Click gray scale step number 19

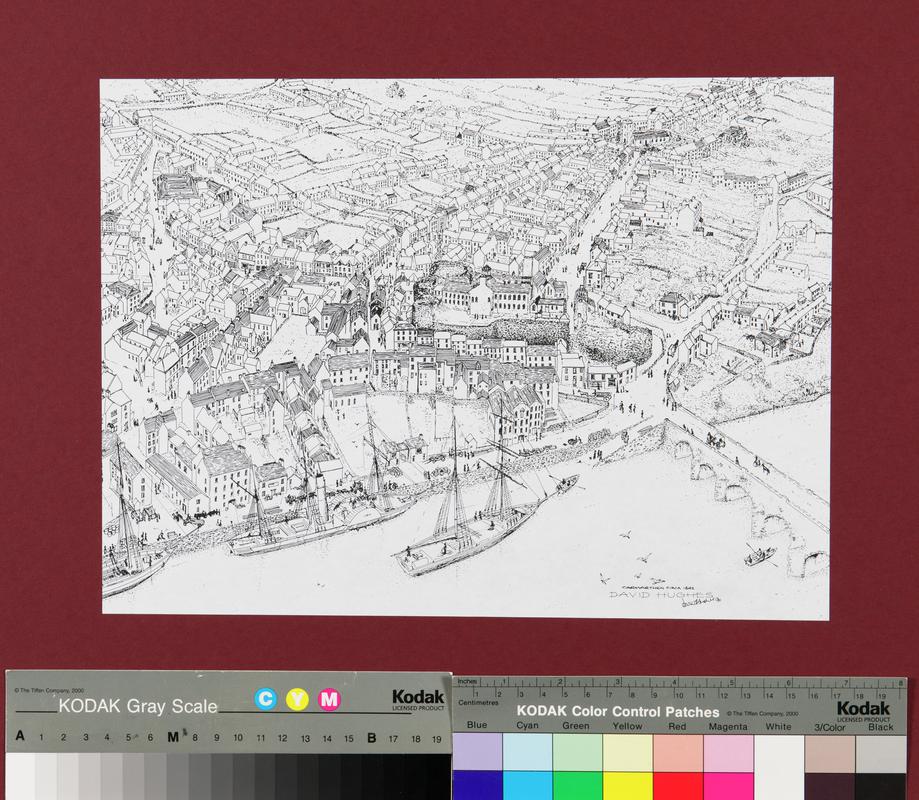(x=436, y=738)
